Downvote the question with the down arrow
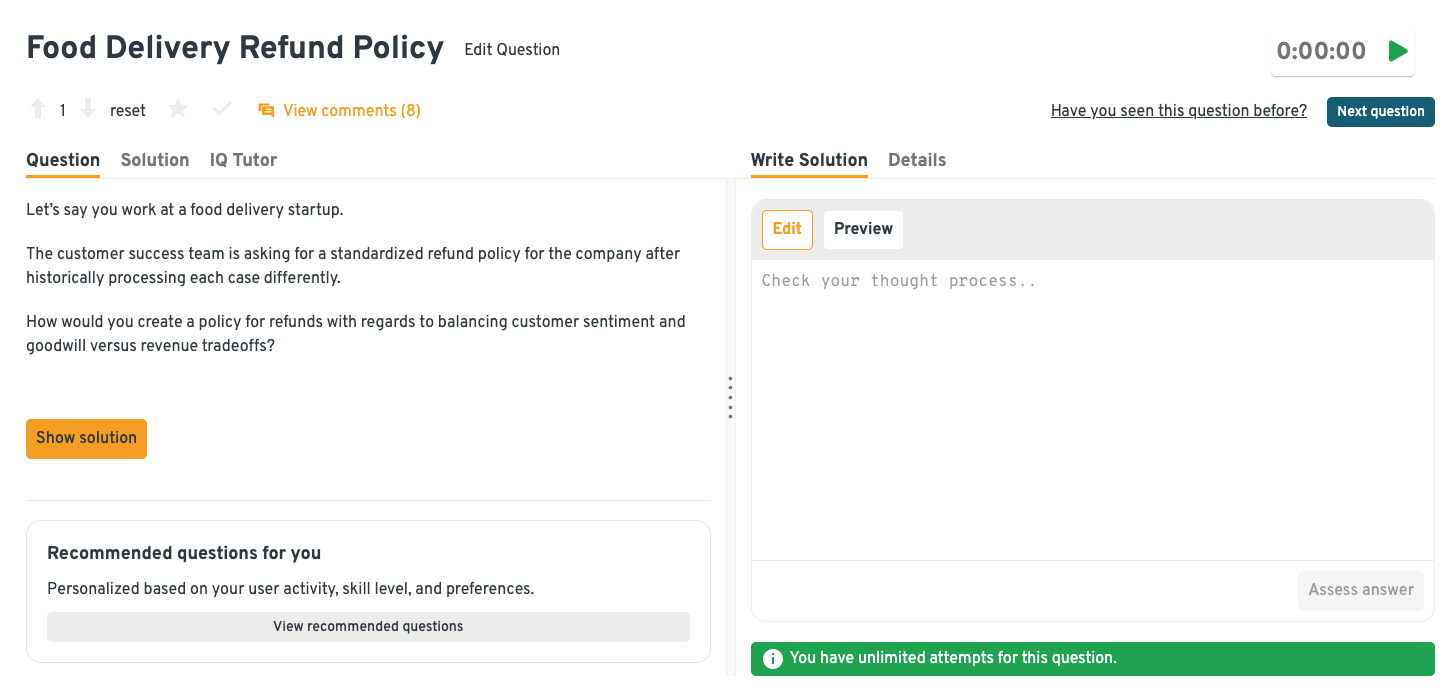 pos(88,110)
